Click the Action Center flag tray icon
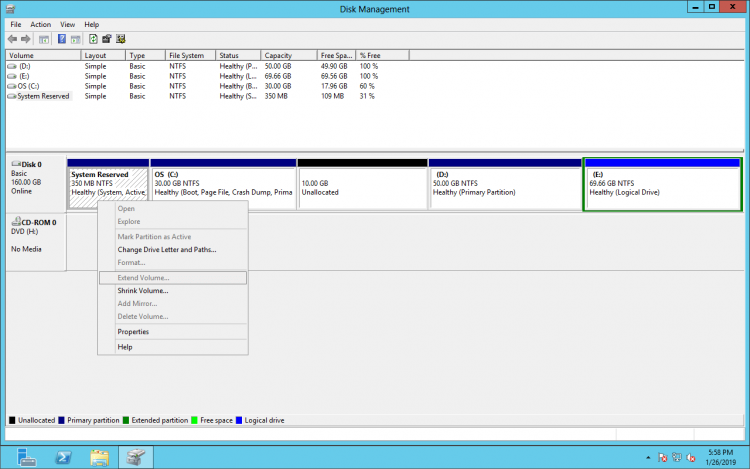The width and height of the screenshot is (750, 469). click(x=662, y=458)
